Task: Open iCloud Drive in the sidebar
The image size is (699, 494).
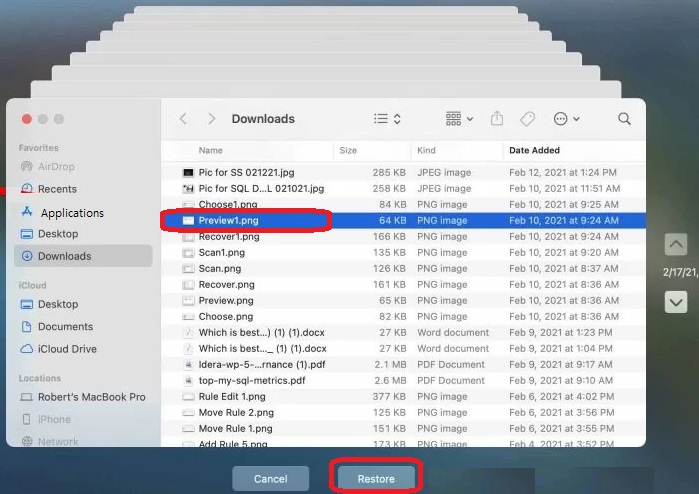Action: tap(68, 349)
